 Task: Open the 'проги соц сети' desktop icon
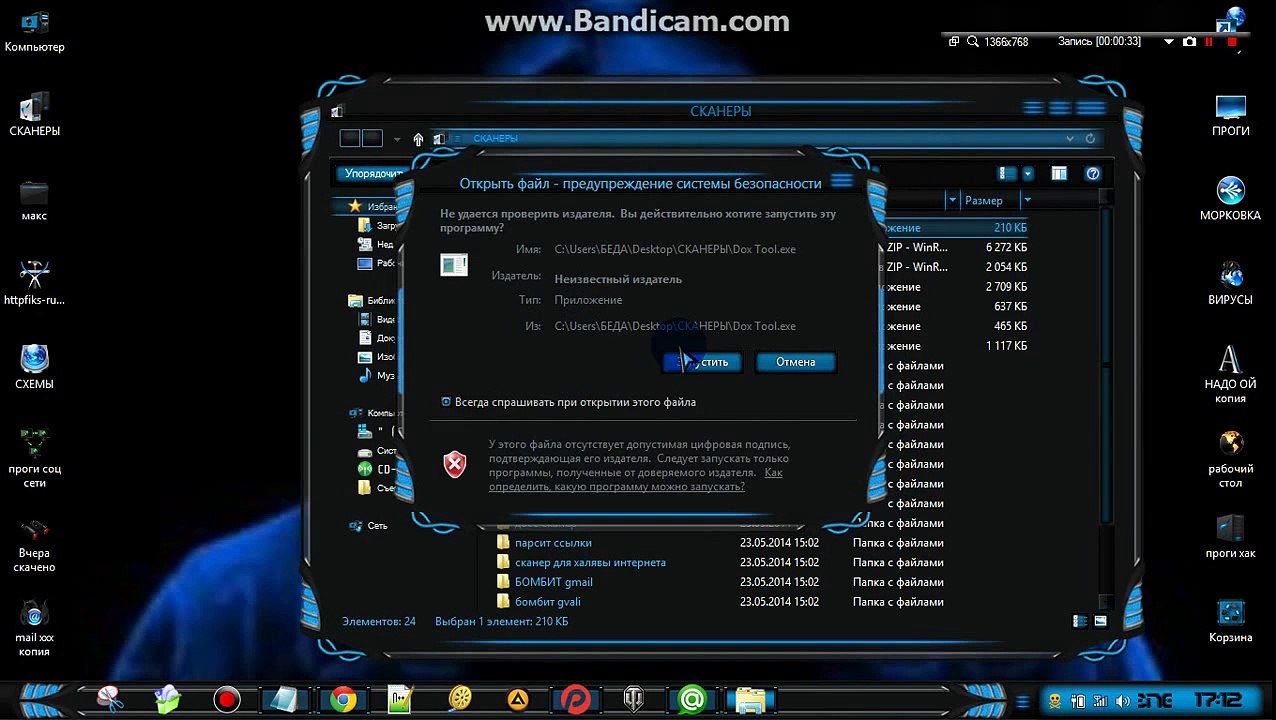pos(34,458)
